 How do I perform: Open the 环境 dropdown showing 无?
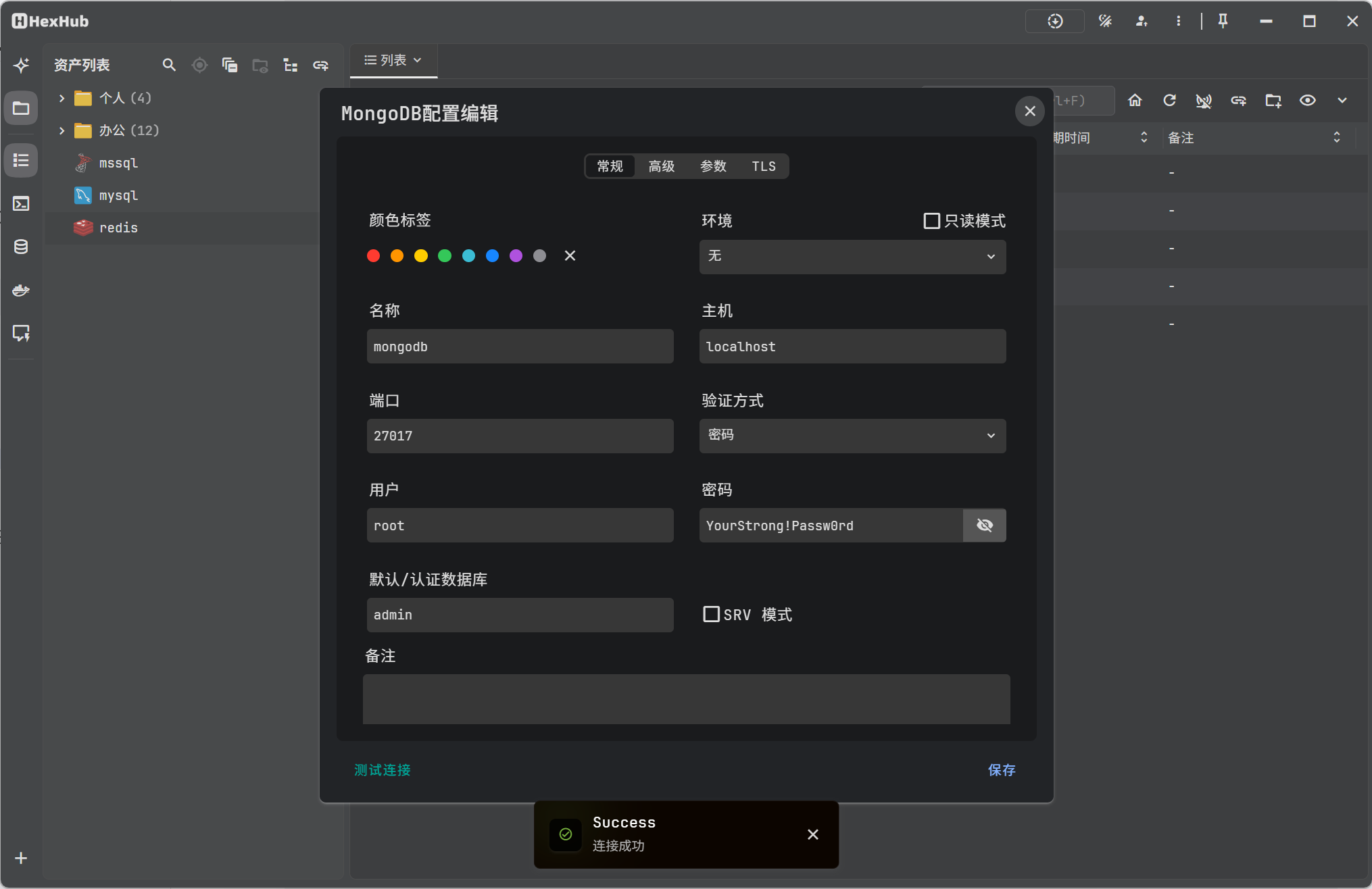coord(852,257)
